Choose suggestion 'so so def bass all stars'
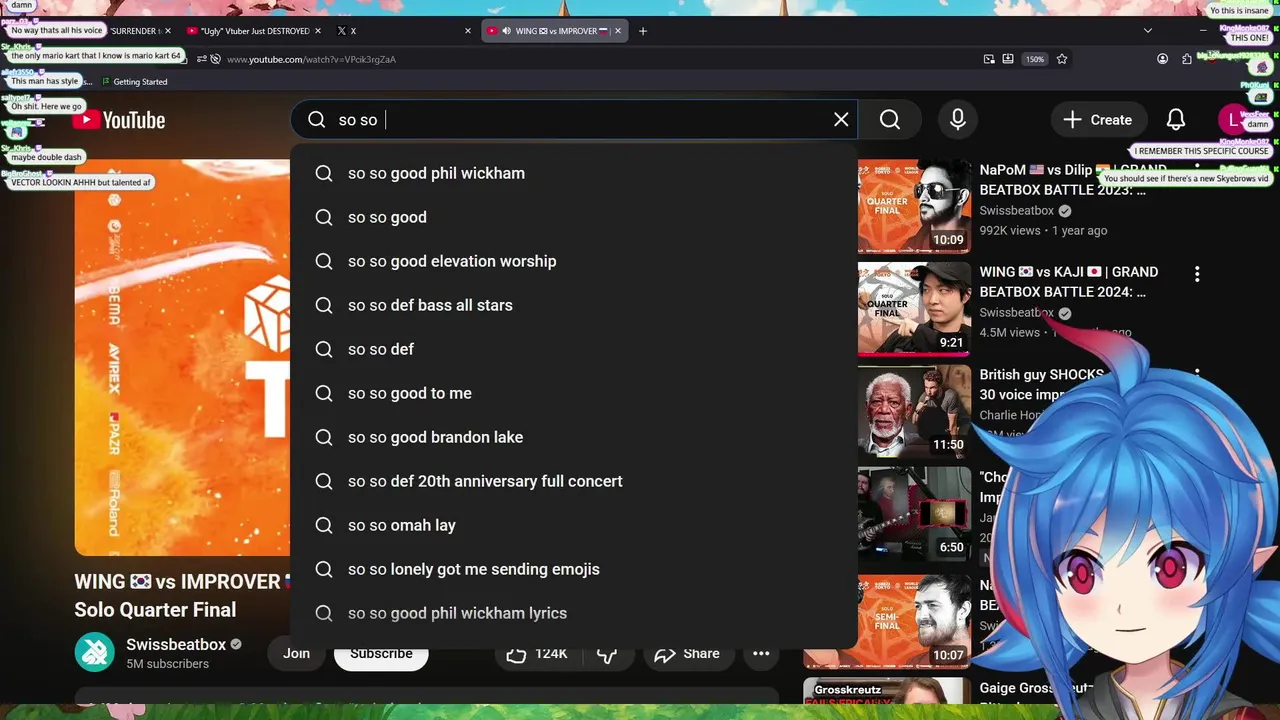Image resolution: width=1280 pixels, height=720 pixels. 574,305
